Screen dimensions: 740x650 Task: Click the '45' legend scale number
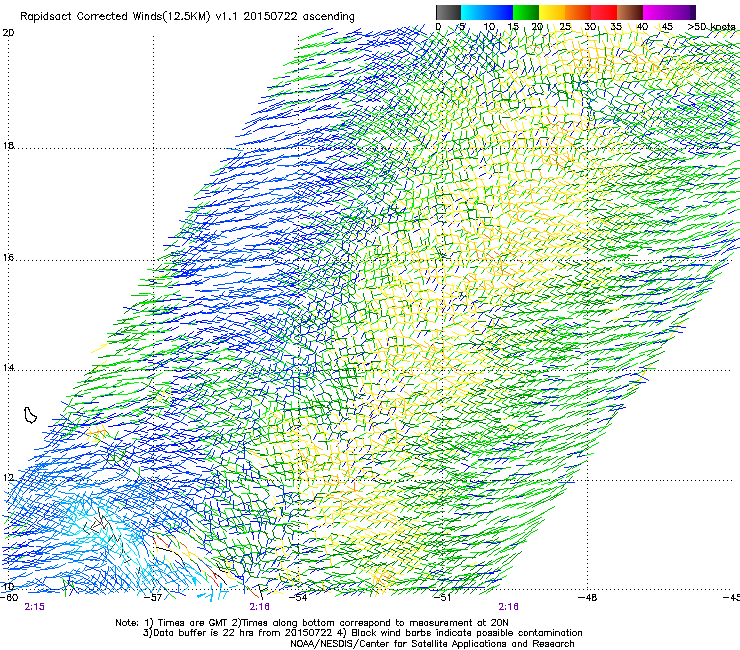(667, 27)
